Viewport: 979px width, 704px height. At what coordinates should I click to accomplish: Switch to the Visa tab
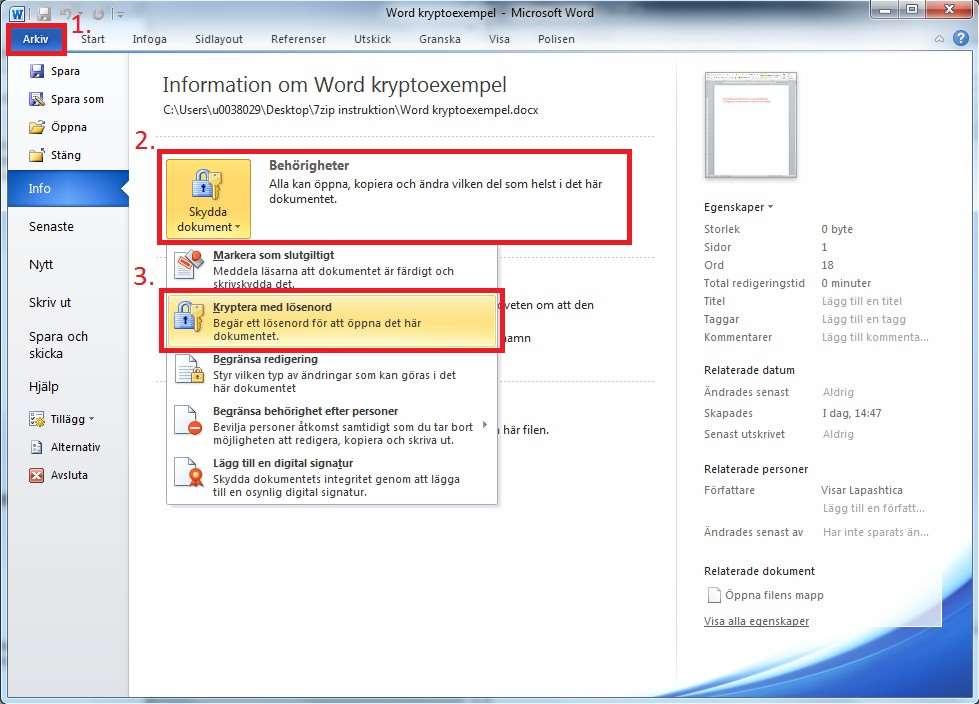point(499,39)
